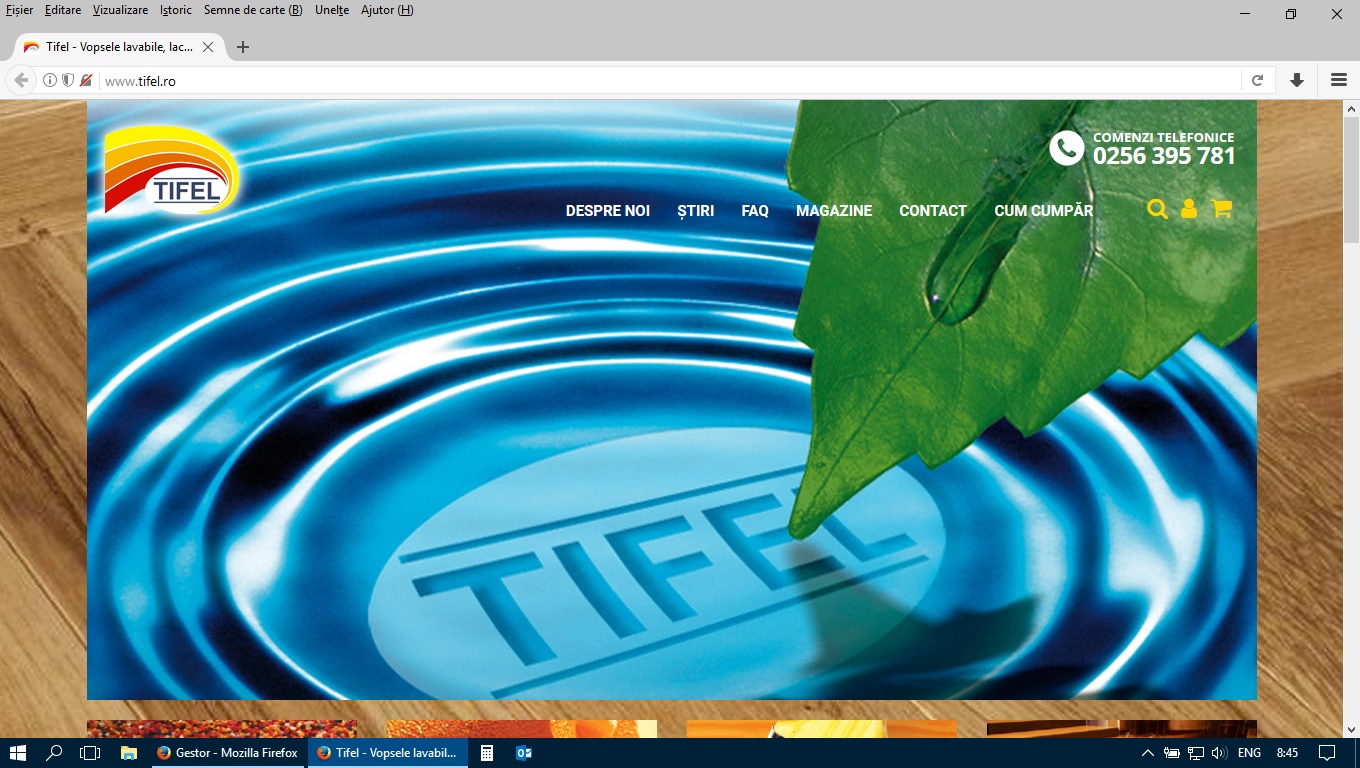Close the Tifel browser tab

pyautogui.click(x=208, y=47)
